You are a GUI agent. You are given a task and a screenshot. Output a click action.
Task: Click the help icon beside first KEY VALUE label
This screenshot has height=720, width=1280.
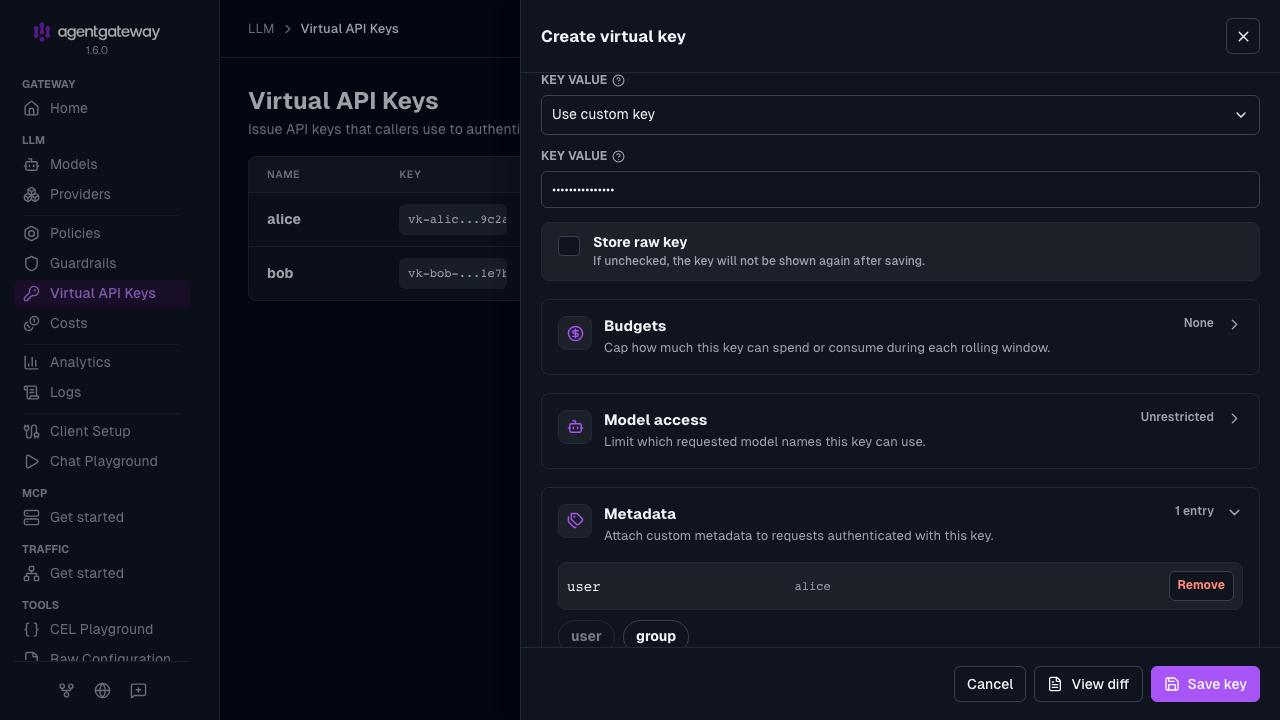(x=618, y=80)
